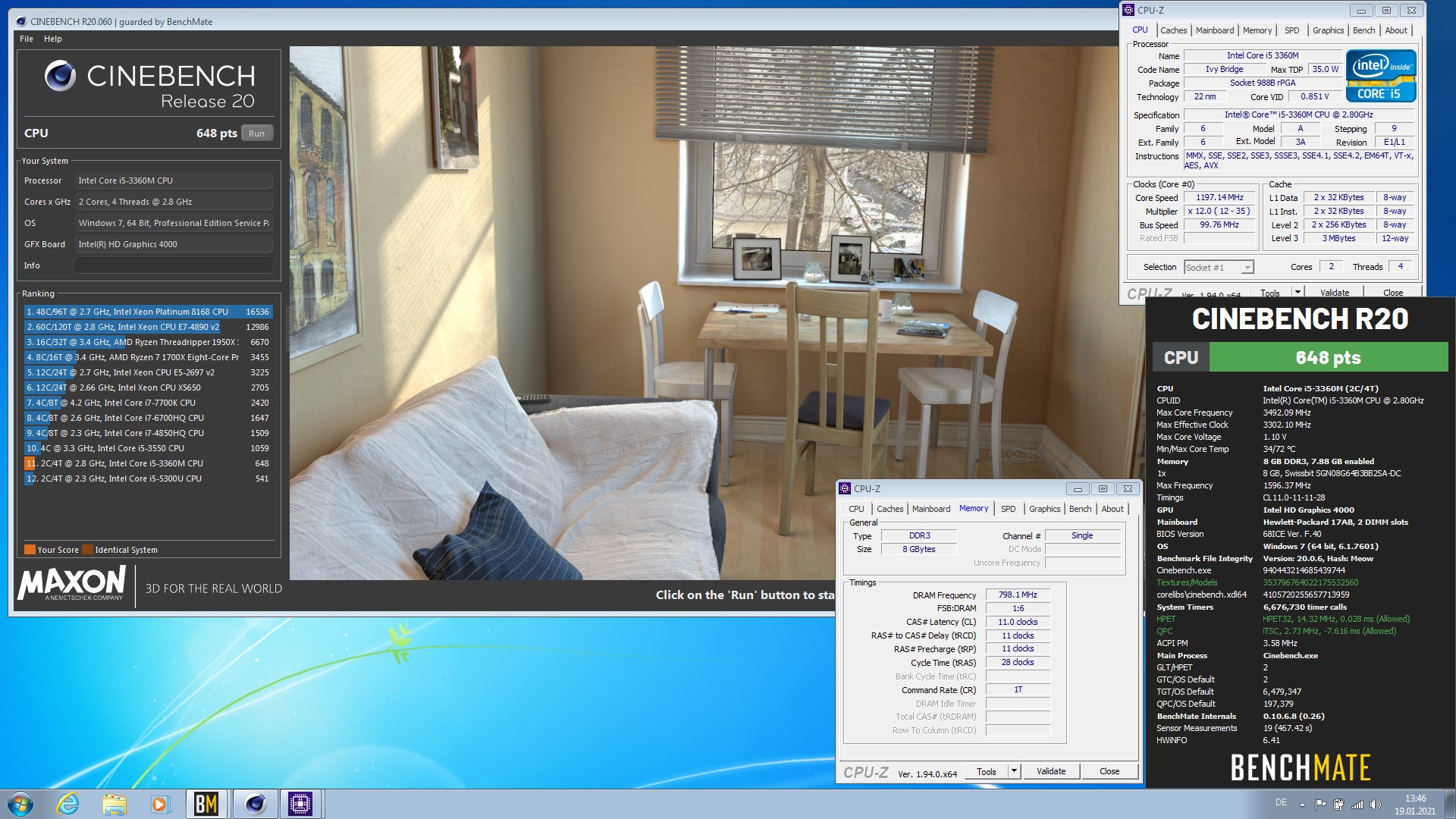Select ranking row Intel Xeon Platinum 8168

(x=147, y=312)
